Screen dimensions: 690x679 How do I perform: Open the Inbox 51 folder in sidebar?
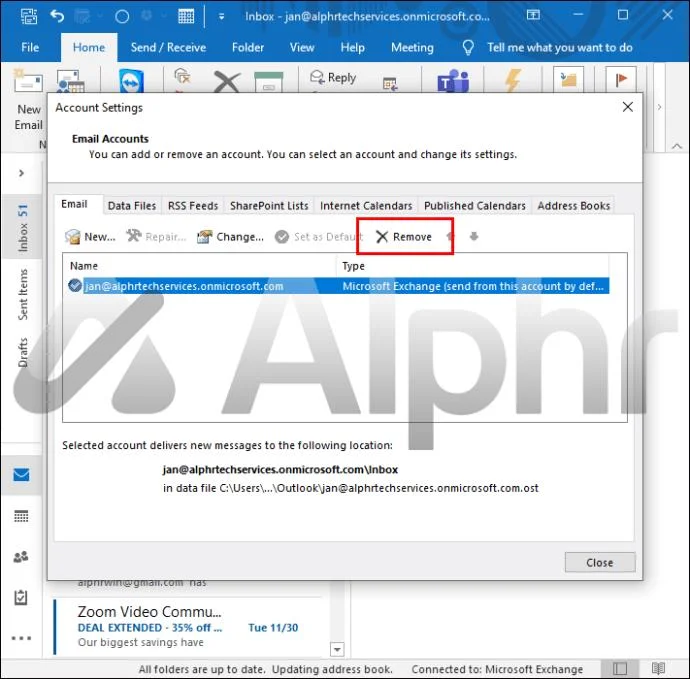[22, 228]
